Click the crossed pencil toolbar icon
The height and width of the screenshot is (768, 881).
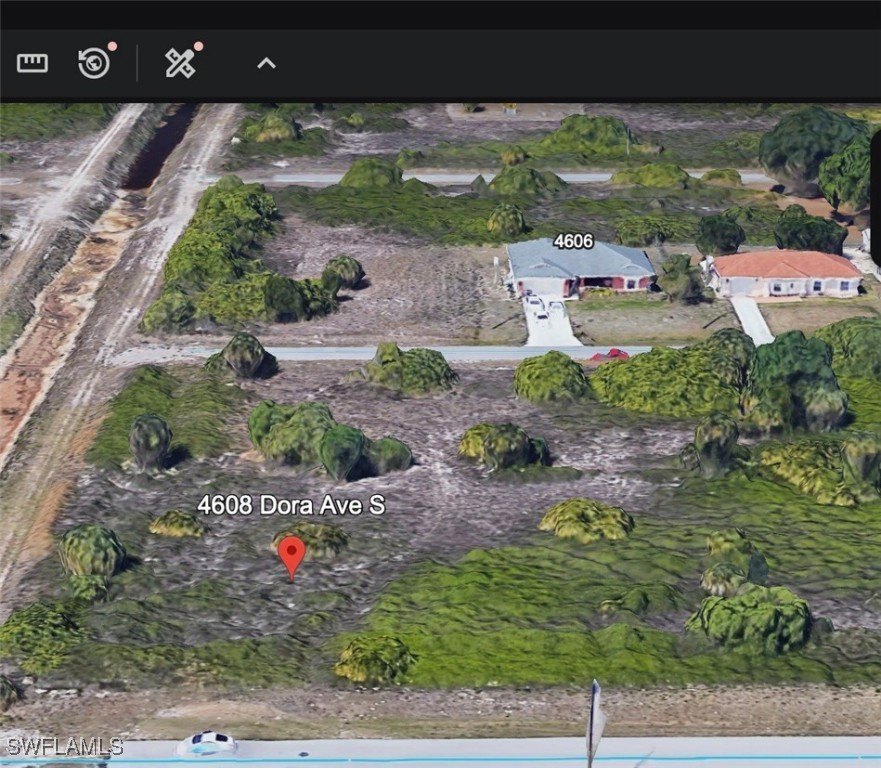[x=179, y=62]
